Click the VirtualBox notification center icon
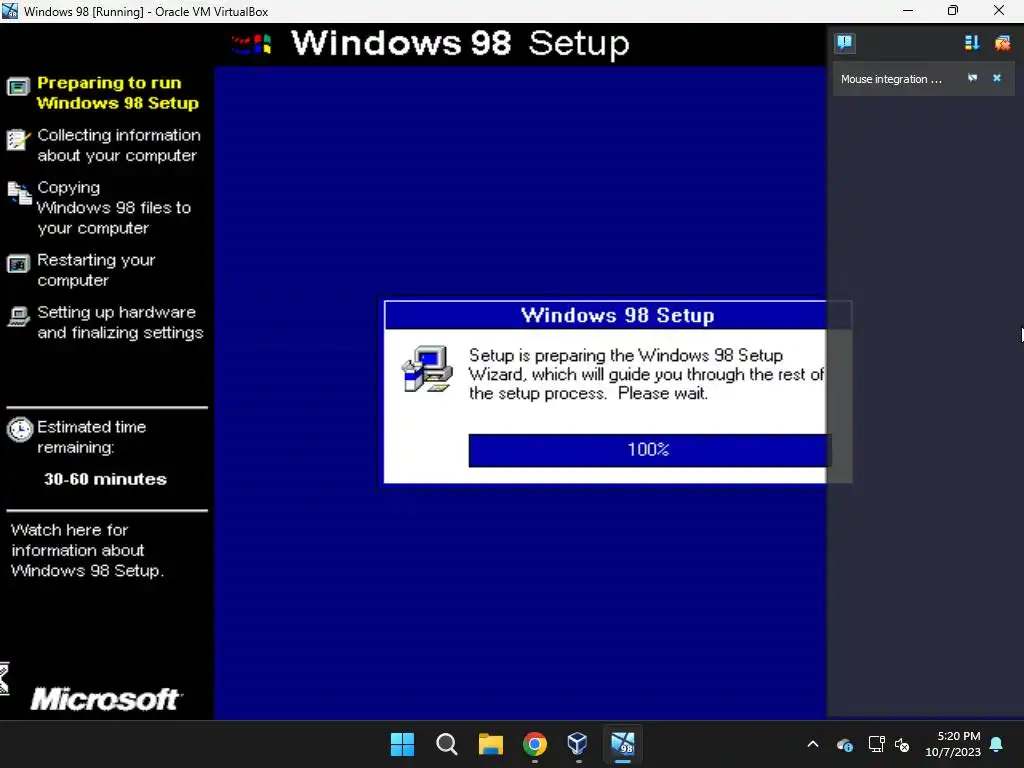This screenshot has height=768, width=1024. [x=844, y=43]
